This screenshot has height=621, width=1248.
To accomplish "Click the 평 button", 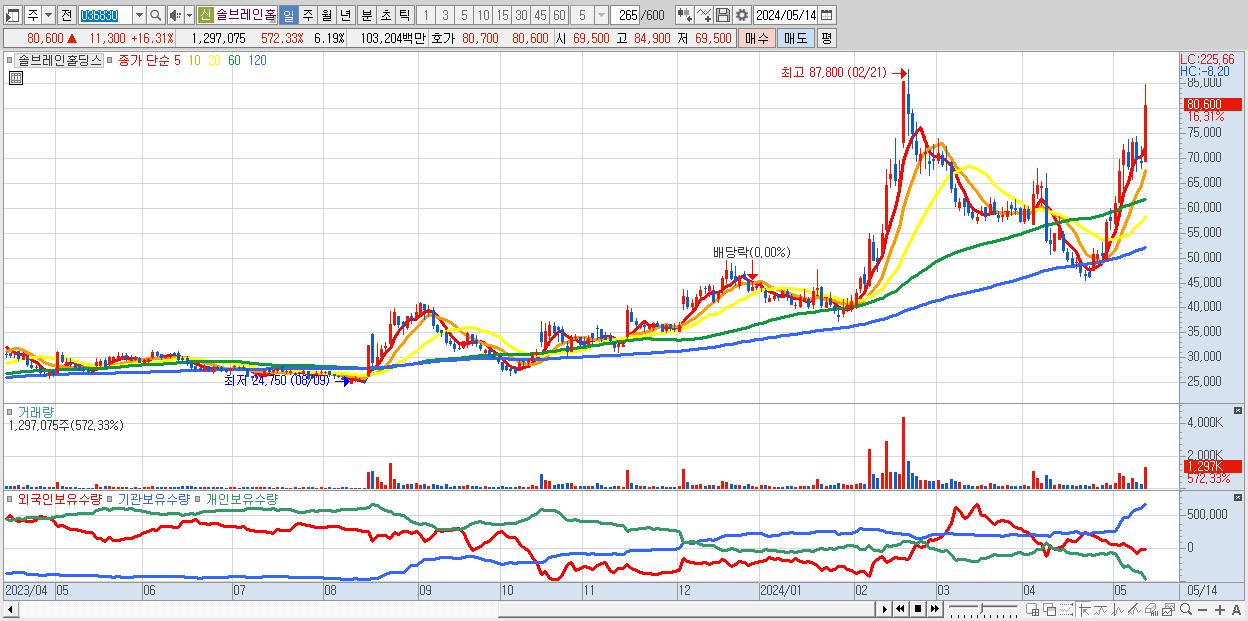I will (826, 38).
